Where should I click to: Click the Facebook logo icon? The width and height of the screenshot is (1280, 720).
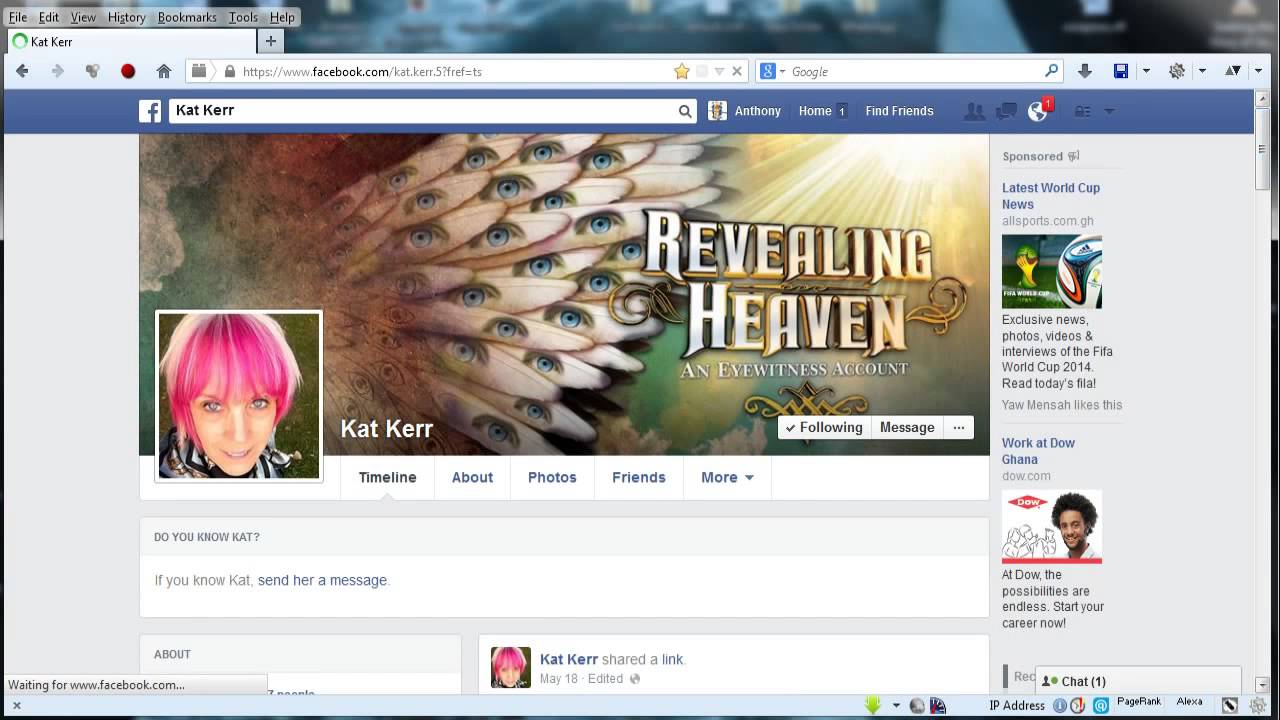click(x=150, y=111)
